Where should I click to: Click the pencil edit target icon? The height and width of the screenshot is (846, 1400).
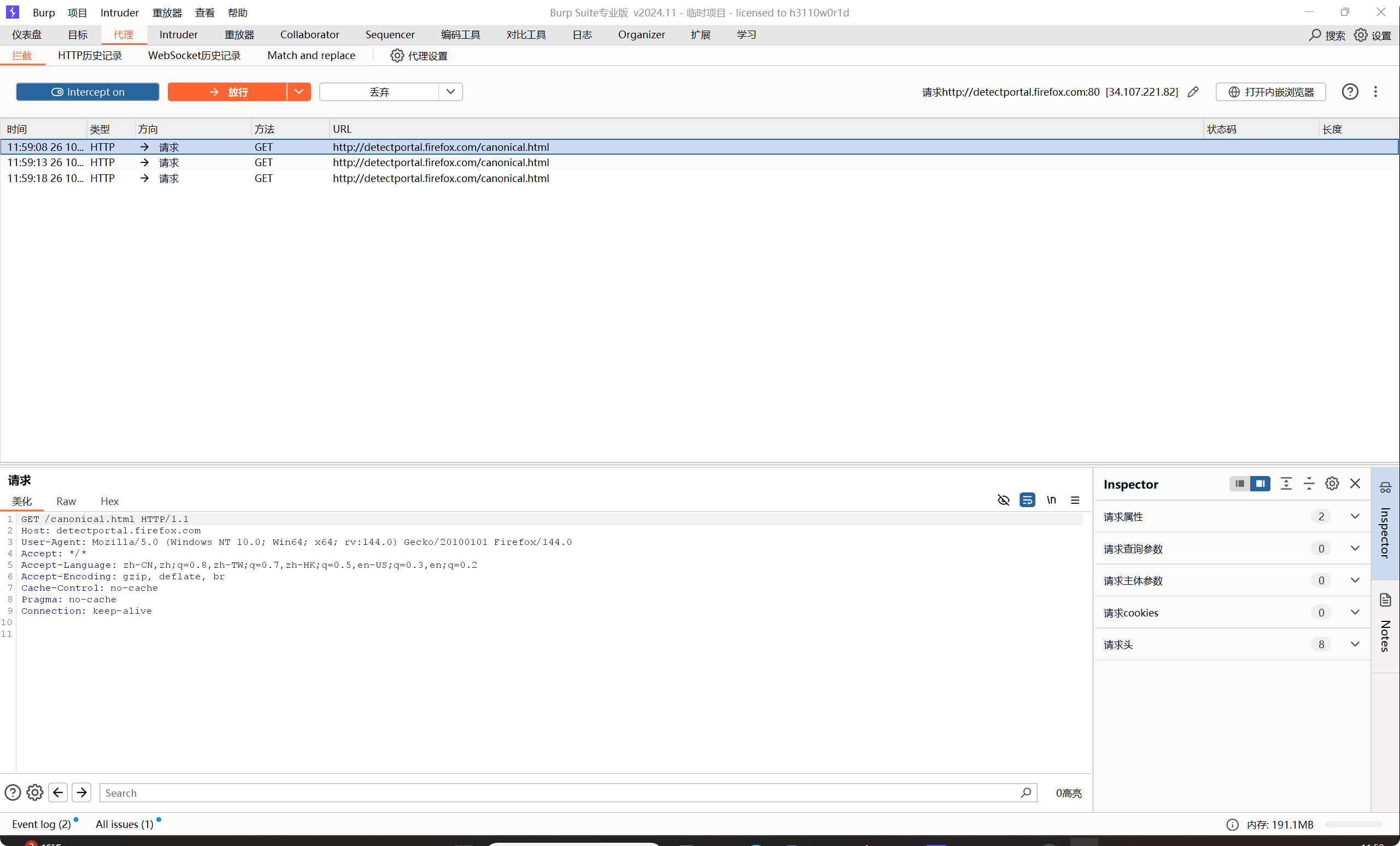coord(1193,91)
